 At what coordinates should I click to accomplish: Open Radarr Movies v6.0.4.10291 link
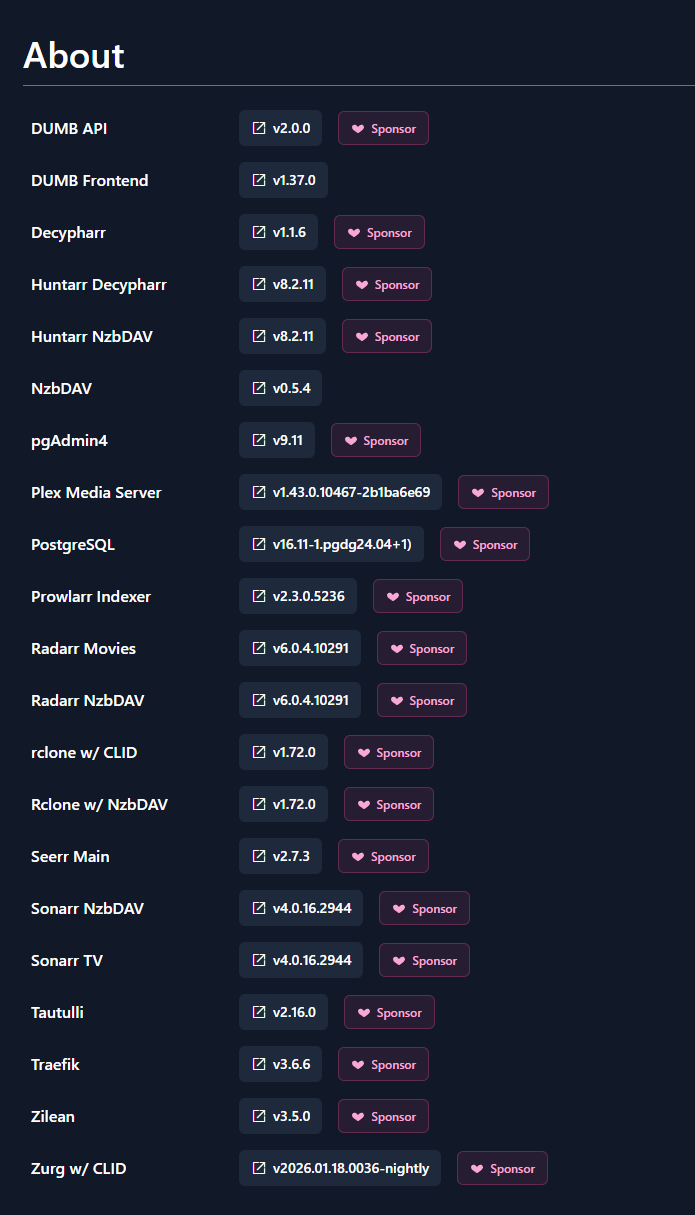(x=300, y=648)
